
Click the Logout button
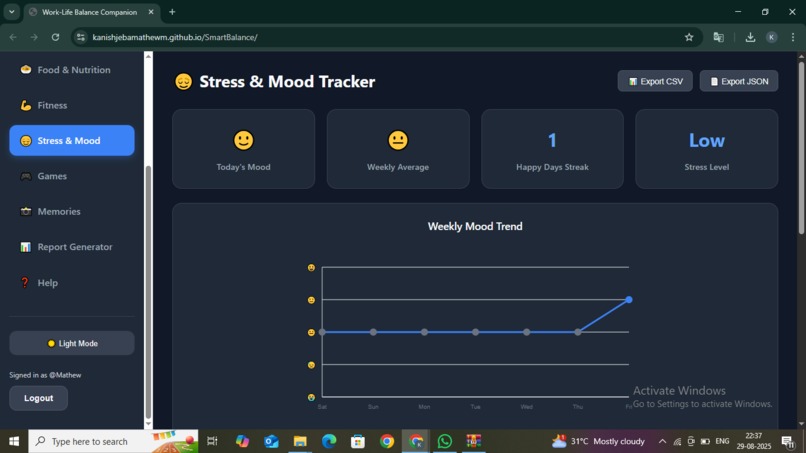click(39, 398)
